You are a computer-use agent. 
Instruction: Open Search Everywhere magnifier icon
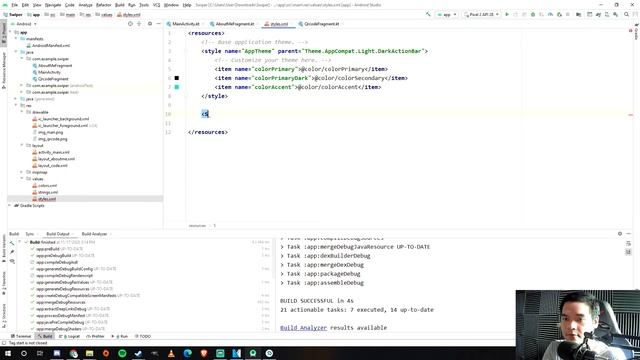click(x=627, y=15)
